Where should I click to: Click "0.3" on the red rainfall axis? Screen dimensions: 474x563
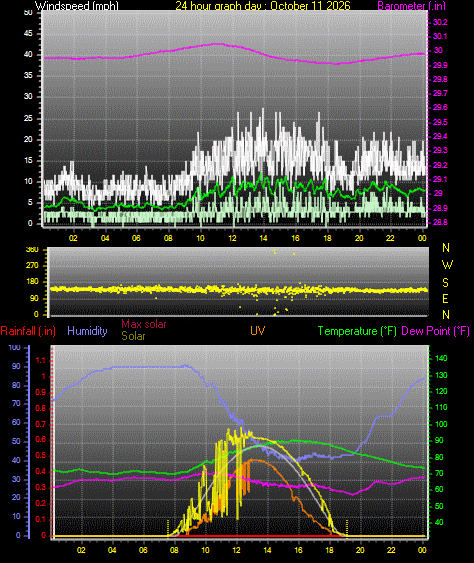click(41, 487)
